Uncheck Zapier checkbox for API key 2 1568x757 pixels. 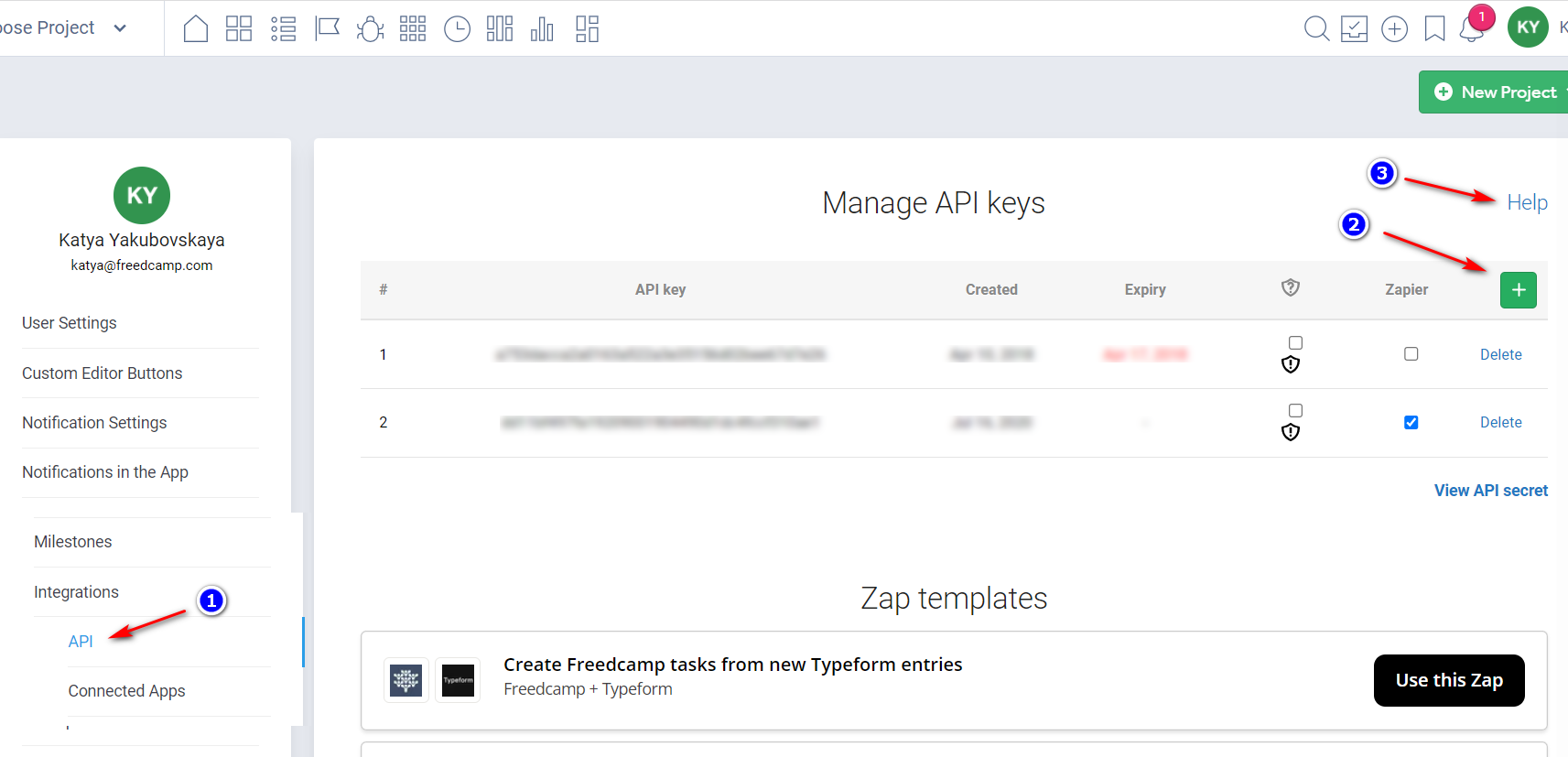pos(1411,422)
